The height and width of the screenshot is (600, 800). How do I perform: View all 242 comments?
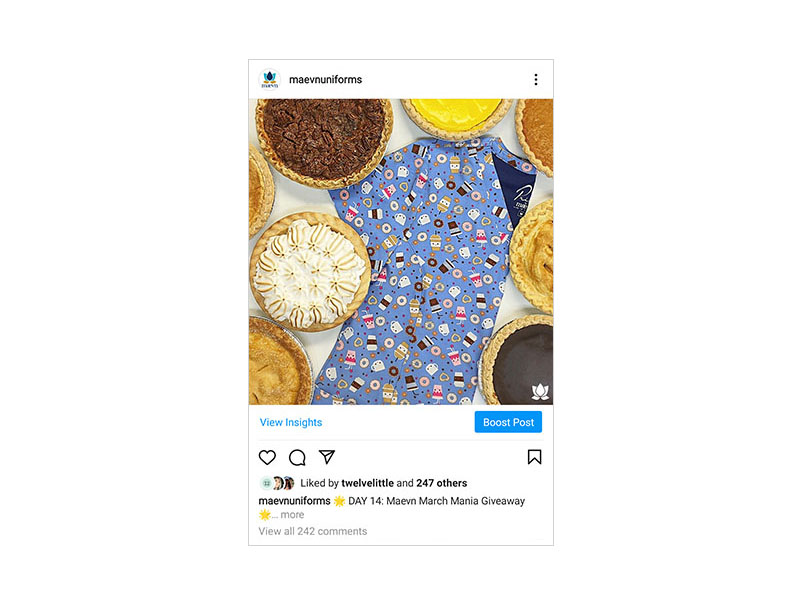pos(313,531)
